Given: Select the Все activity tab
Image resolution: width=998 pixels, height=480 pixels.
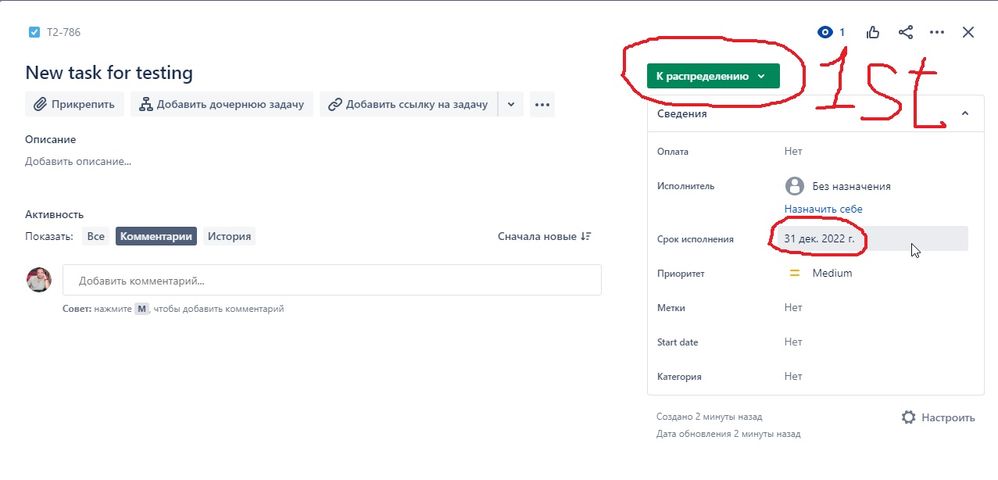Looking at the screenshot, I should [95, 236].
